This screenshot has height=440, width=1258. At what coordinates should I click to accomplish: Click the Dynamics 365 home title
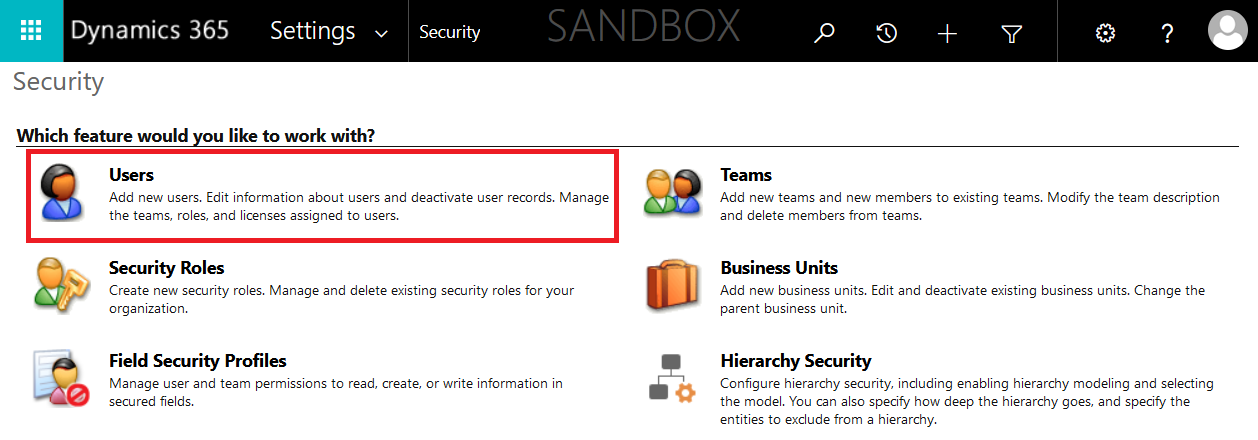click(150, 31)
